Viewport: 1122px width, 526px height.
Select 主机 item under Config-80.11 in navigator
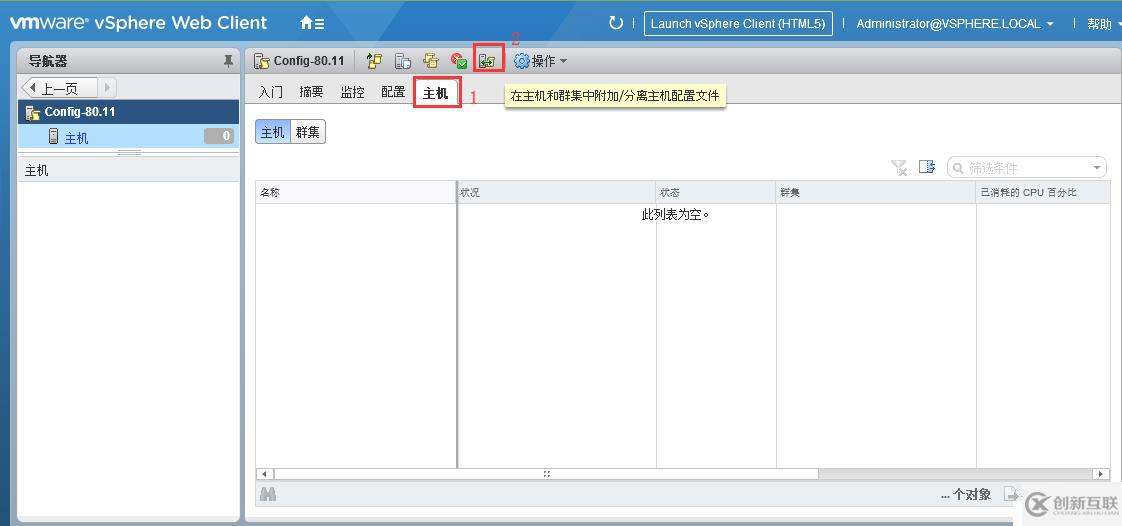tap(128, 137)
